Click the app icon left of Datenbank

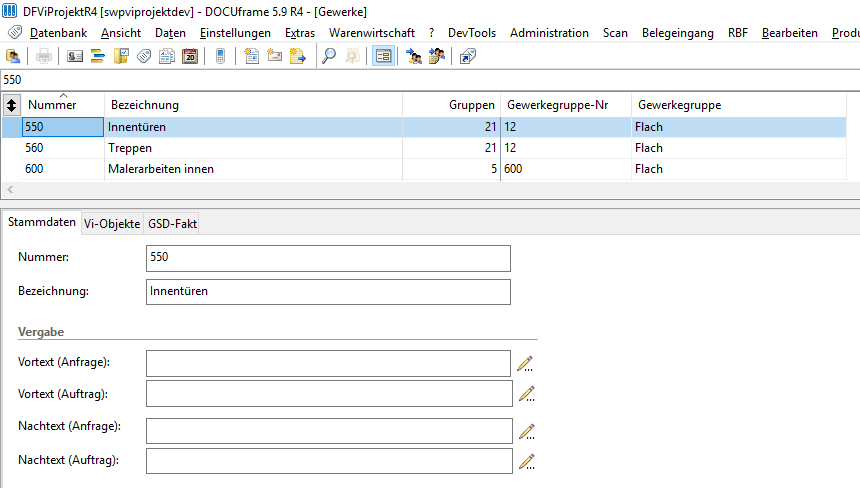[x=15, y=33]
